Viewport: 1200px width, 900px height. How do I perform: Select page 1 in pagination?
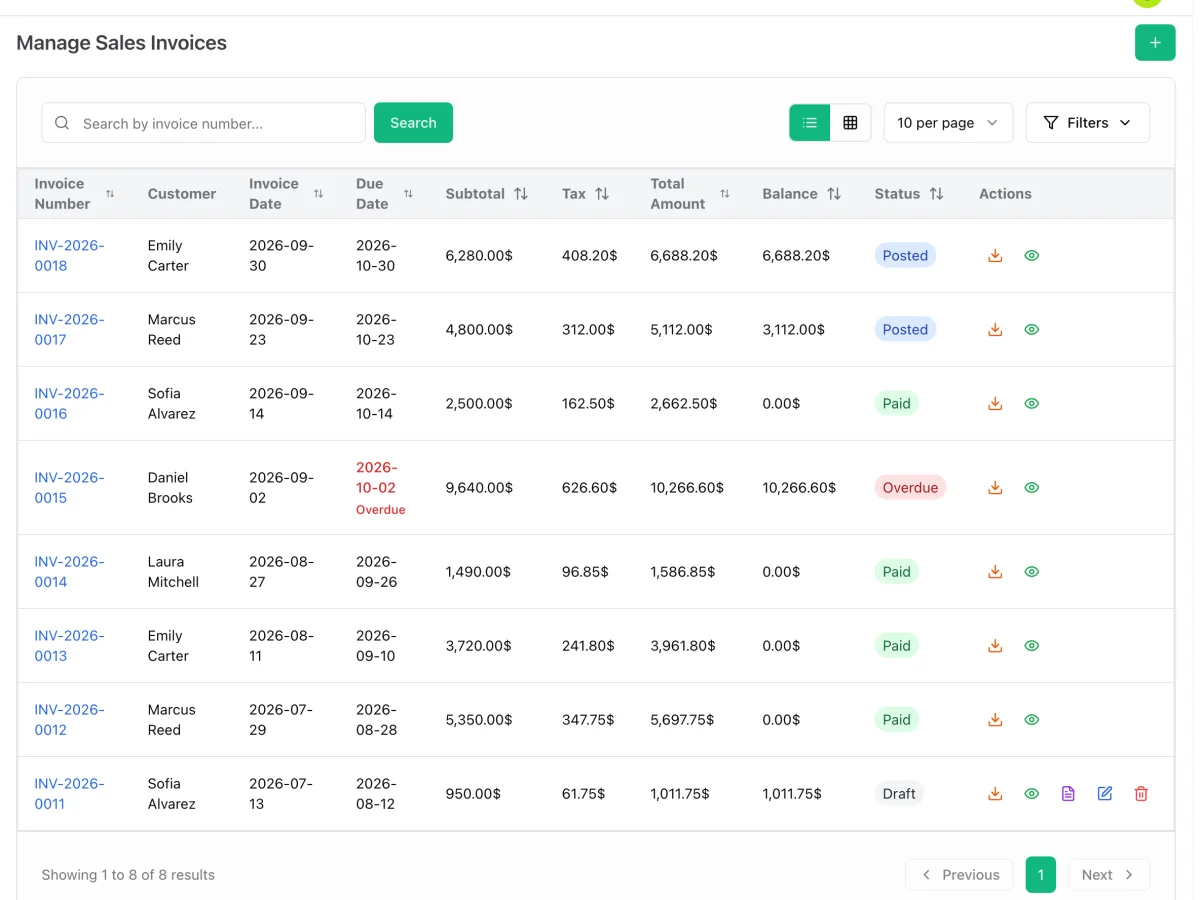[x=1041, y=875]
